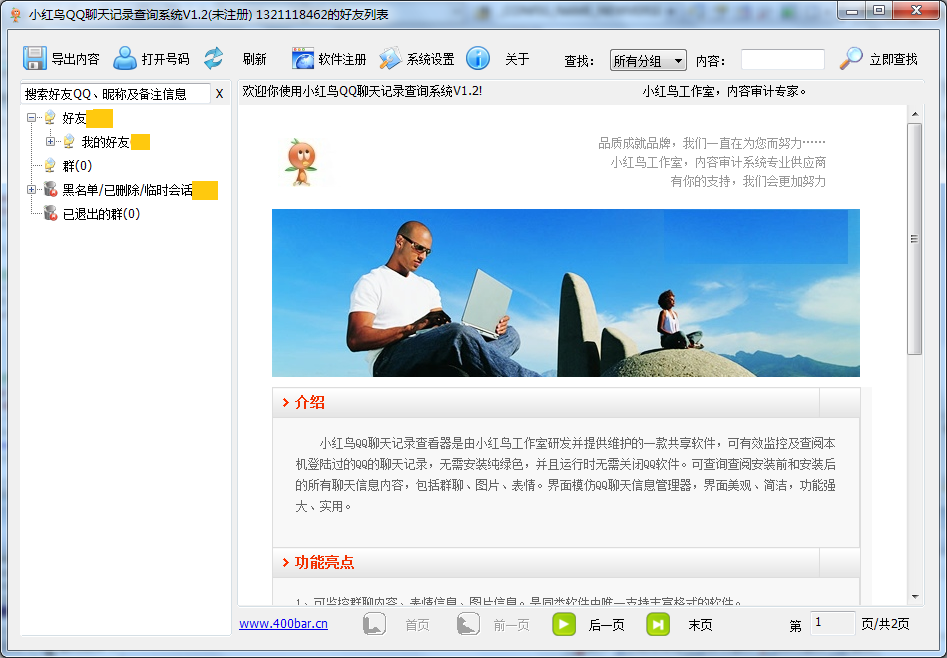
Task: Click the 首页 first page icon
Action: point(374,624)
